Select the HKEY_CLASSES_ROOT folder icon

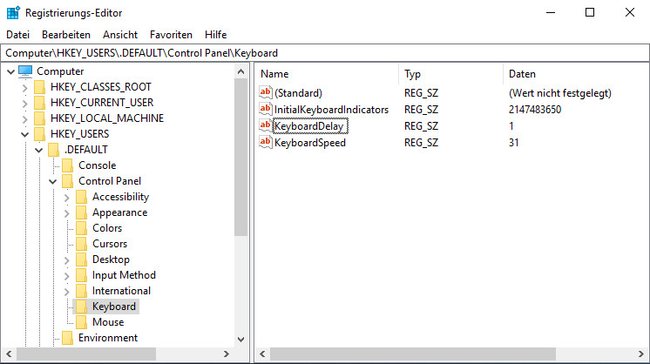tap(39, 87)
